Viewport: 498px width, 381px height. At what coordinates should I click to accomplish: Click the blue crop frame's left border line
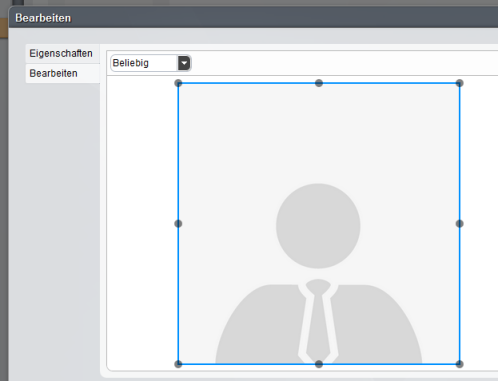178,153
